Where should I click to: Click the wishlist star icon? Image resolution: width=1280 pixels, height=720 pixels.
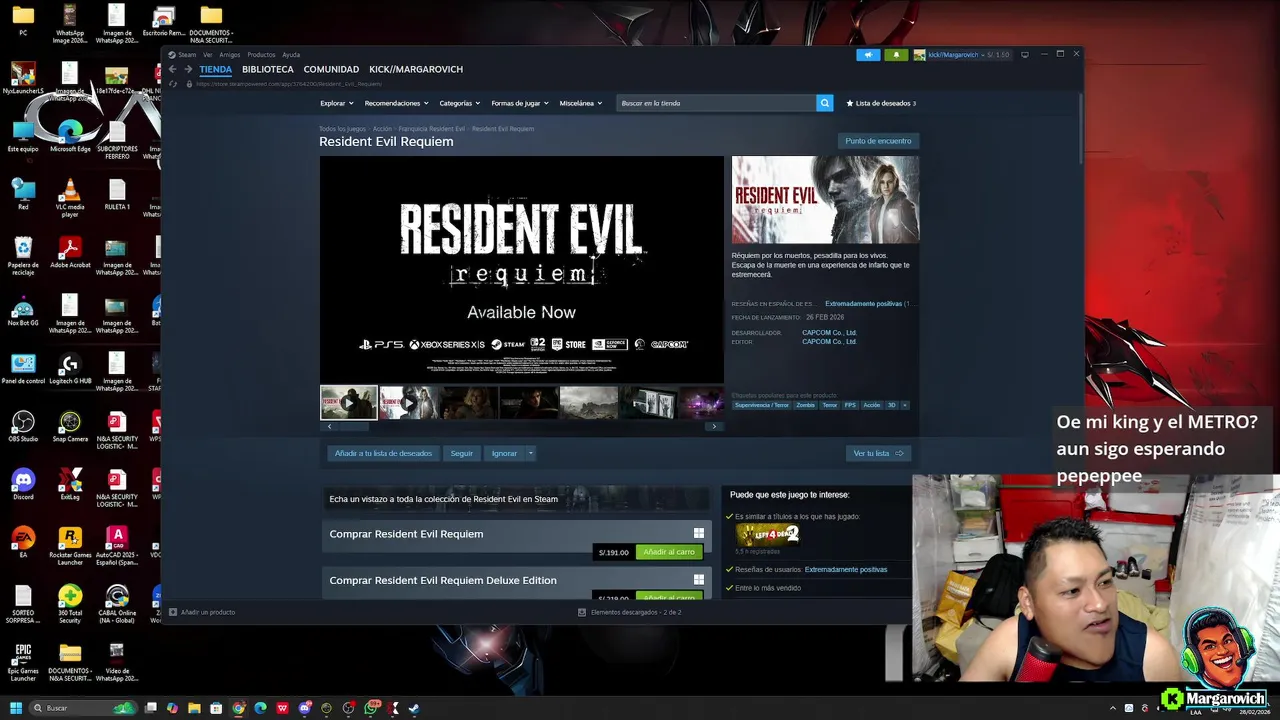(850, 103)
